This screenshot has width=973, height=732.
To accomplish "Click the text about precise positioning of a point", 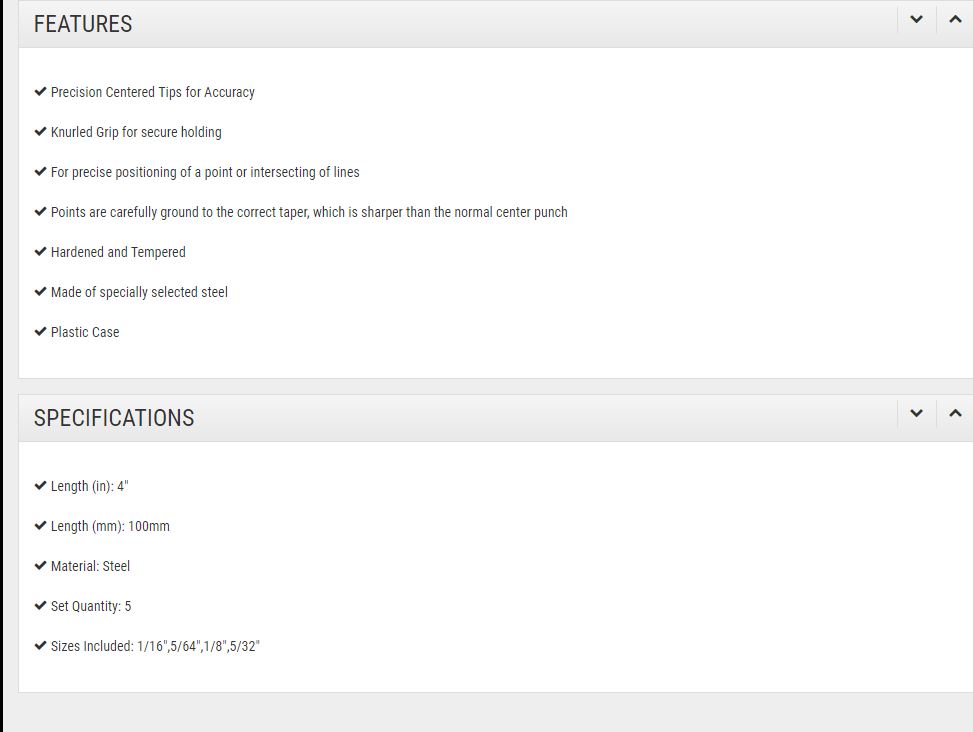I will tap(205, 172).
